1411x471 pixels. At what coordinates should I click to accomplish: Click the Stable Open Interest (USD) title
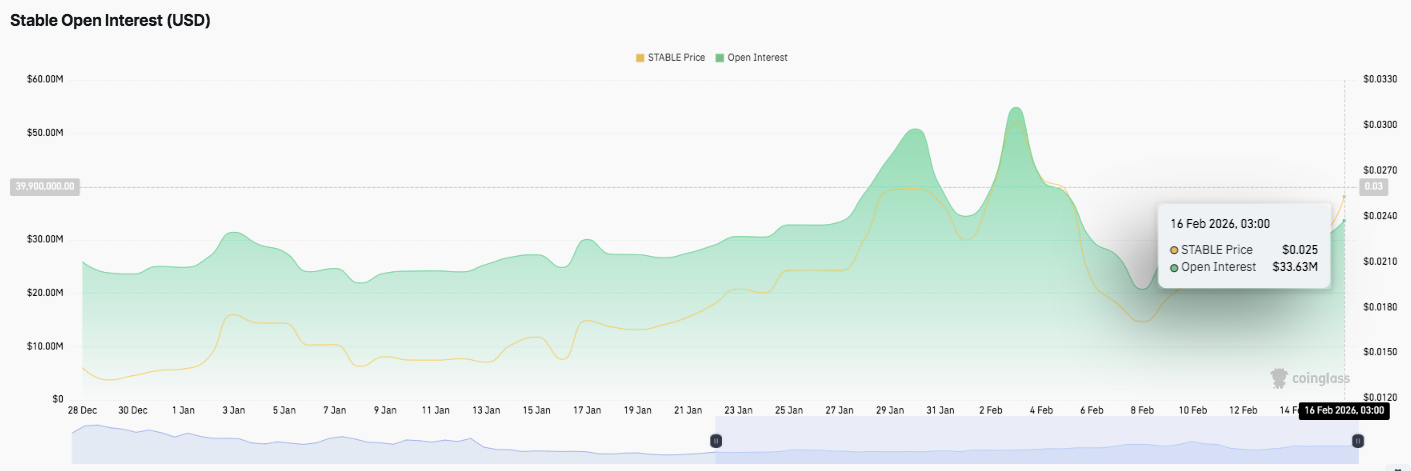point(110,20)
